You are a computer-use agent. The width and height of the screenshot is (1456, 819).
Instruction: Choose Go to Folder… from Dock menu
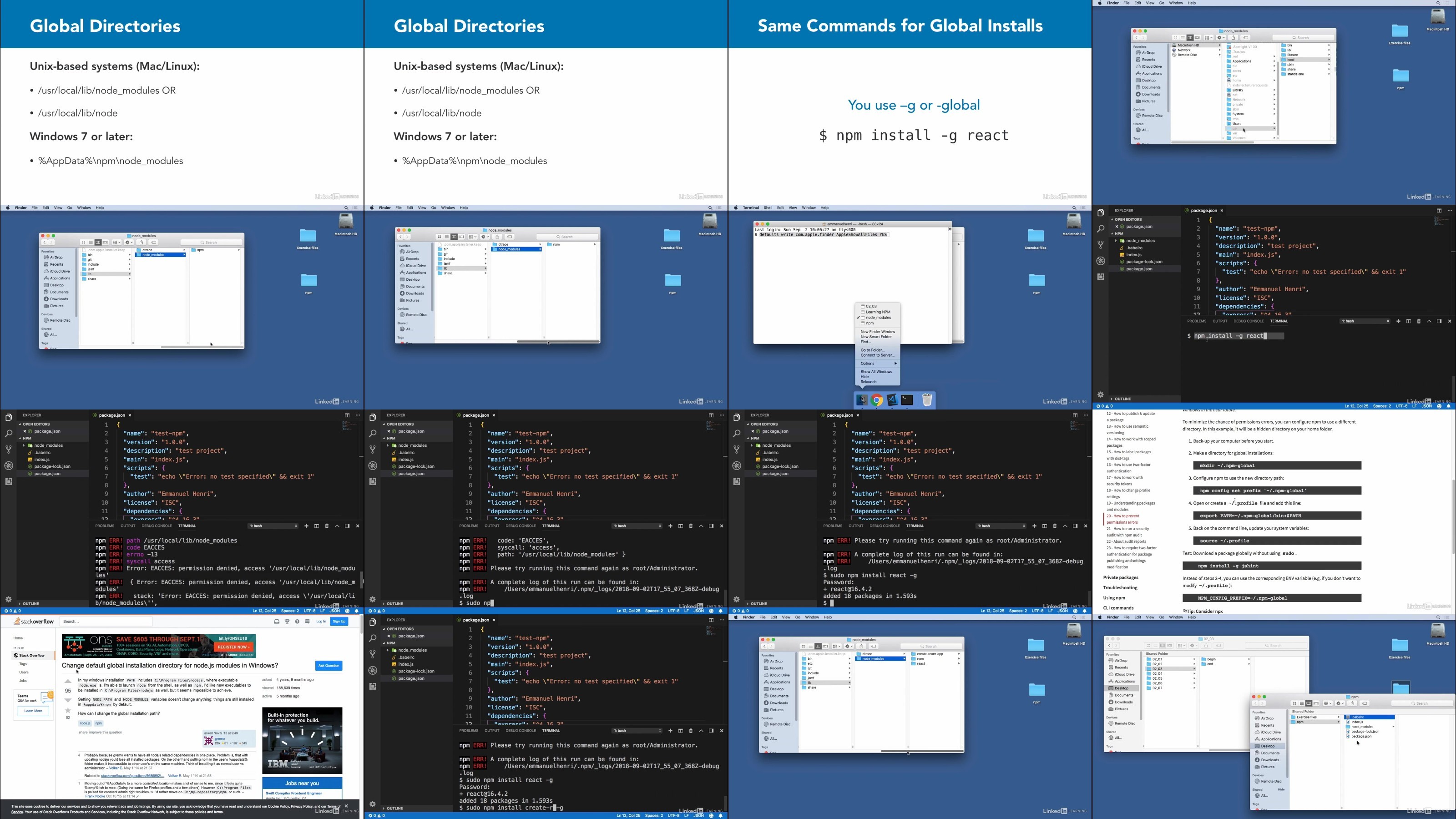878,350
